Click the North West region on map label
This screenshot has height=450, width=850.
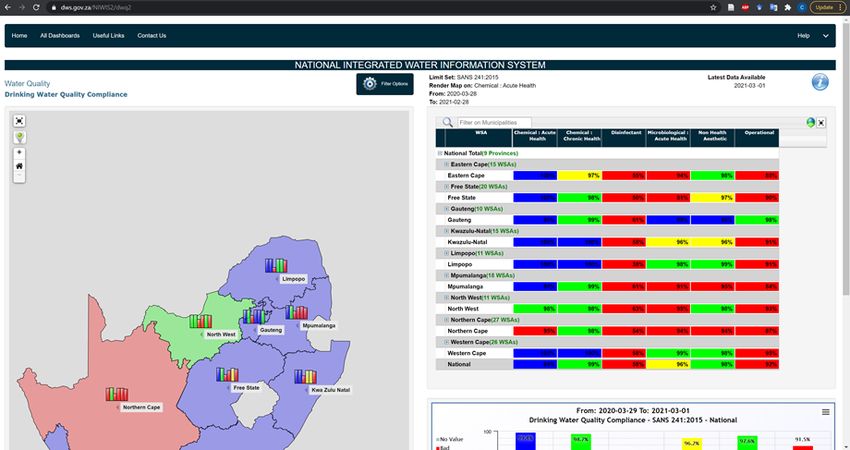(x=221, y=335)
